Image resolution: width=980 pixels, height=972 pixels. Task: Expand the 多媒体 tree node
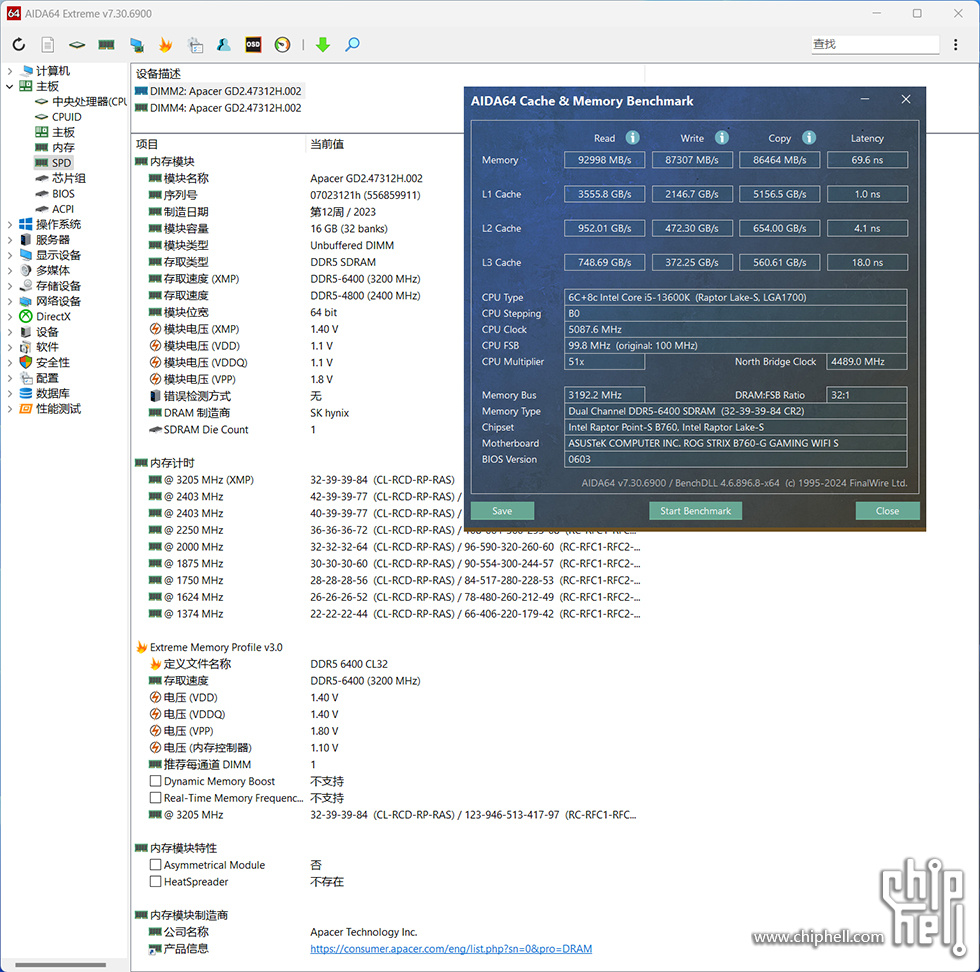(9, 271)
